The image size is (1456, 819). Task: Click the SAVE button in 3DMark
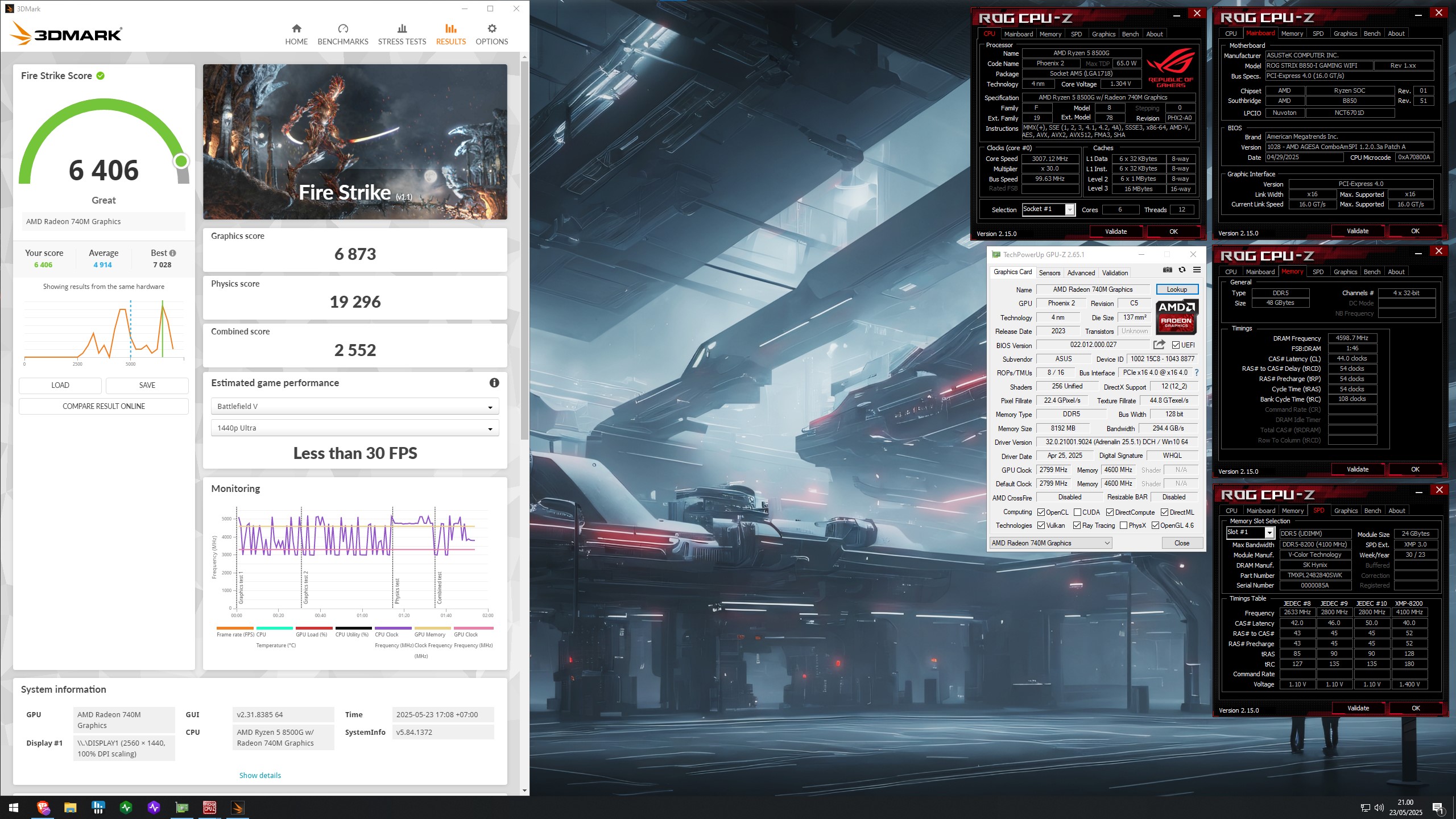[147, 385]
